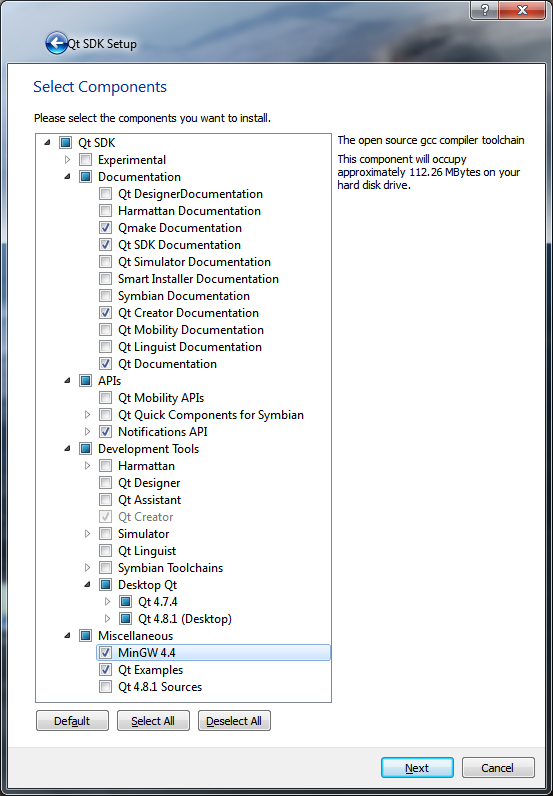
Task: Collapse the APIs node
Action: pos(68,381)
